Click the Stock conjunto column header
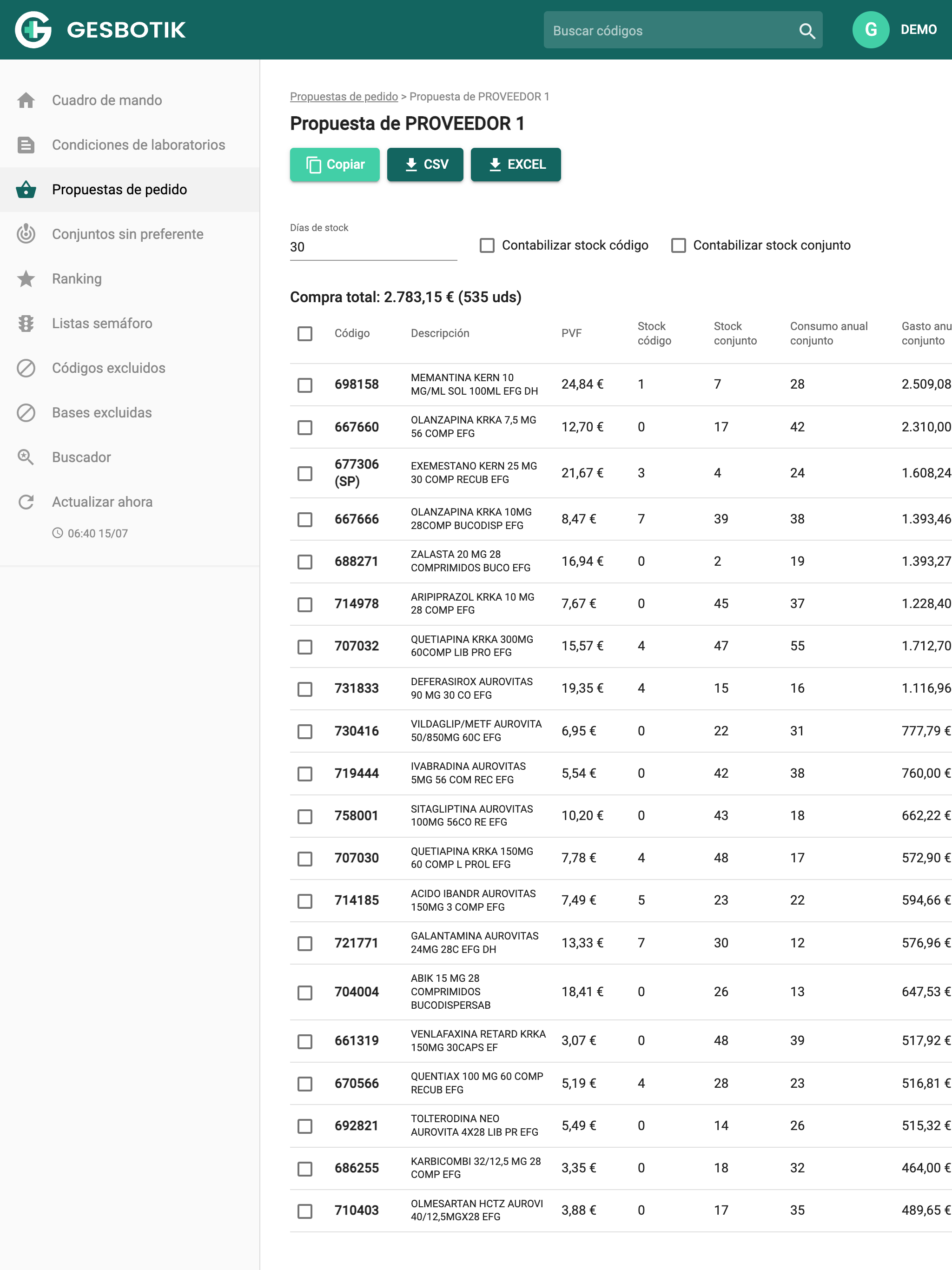952x1270 pixels. [x=735, y=334]
